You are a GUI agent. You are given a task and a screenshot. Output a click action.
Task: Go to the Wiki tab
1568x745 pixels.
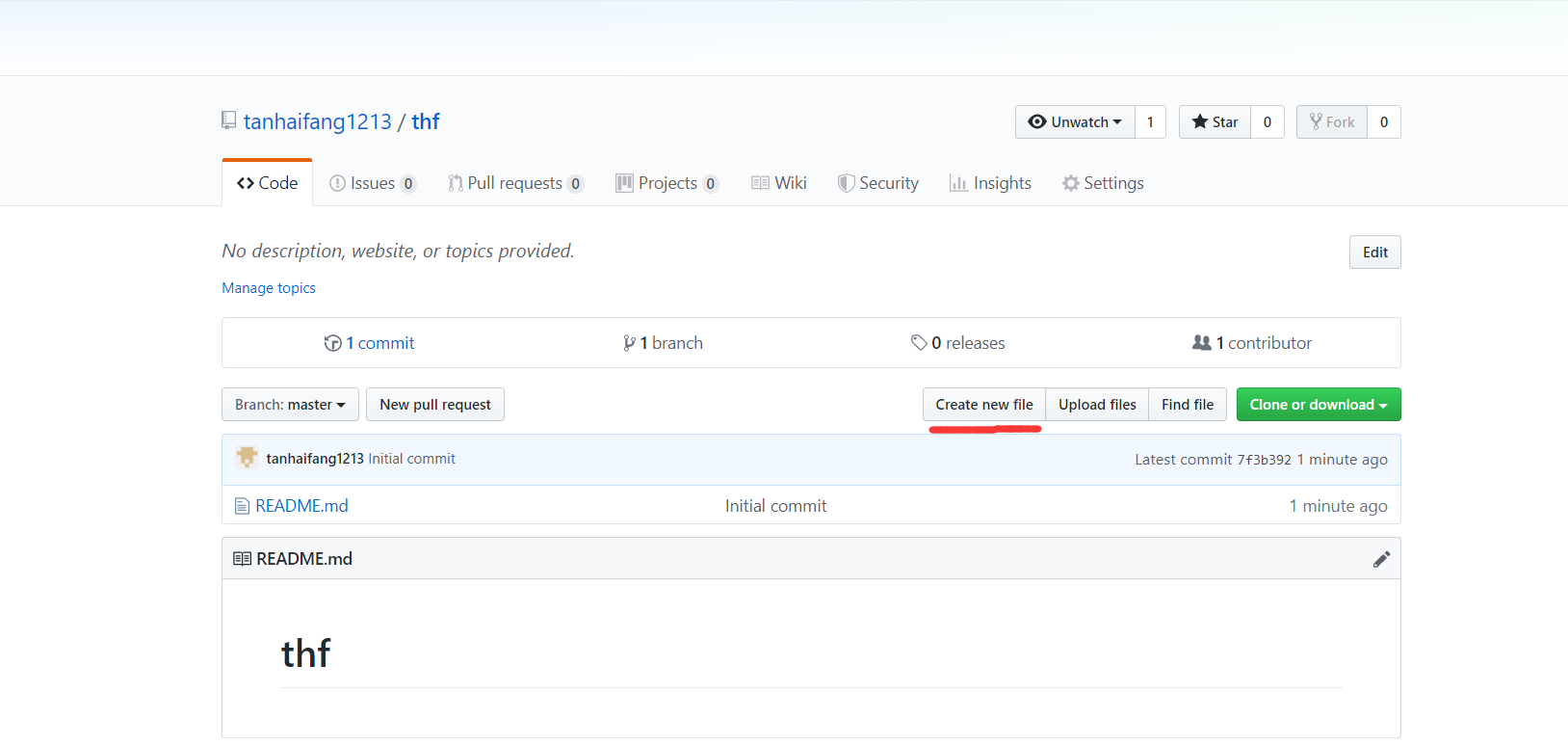pyautogui.click(x=779, y=183)
